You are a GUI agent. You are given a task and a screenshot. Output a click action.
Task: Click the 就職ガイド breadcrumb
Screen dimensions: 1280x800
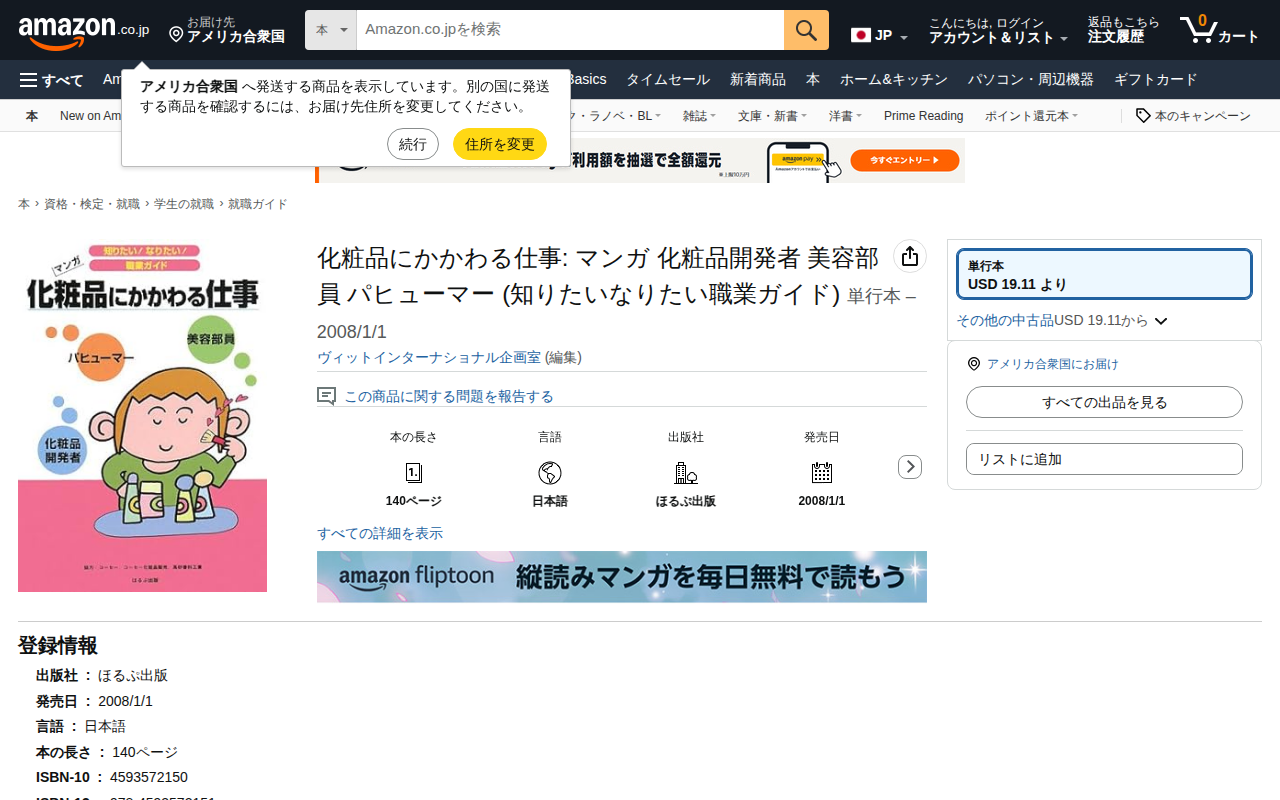[257, 204]
